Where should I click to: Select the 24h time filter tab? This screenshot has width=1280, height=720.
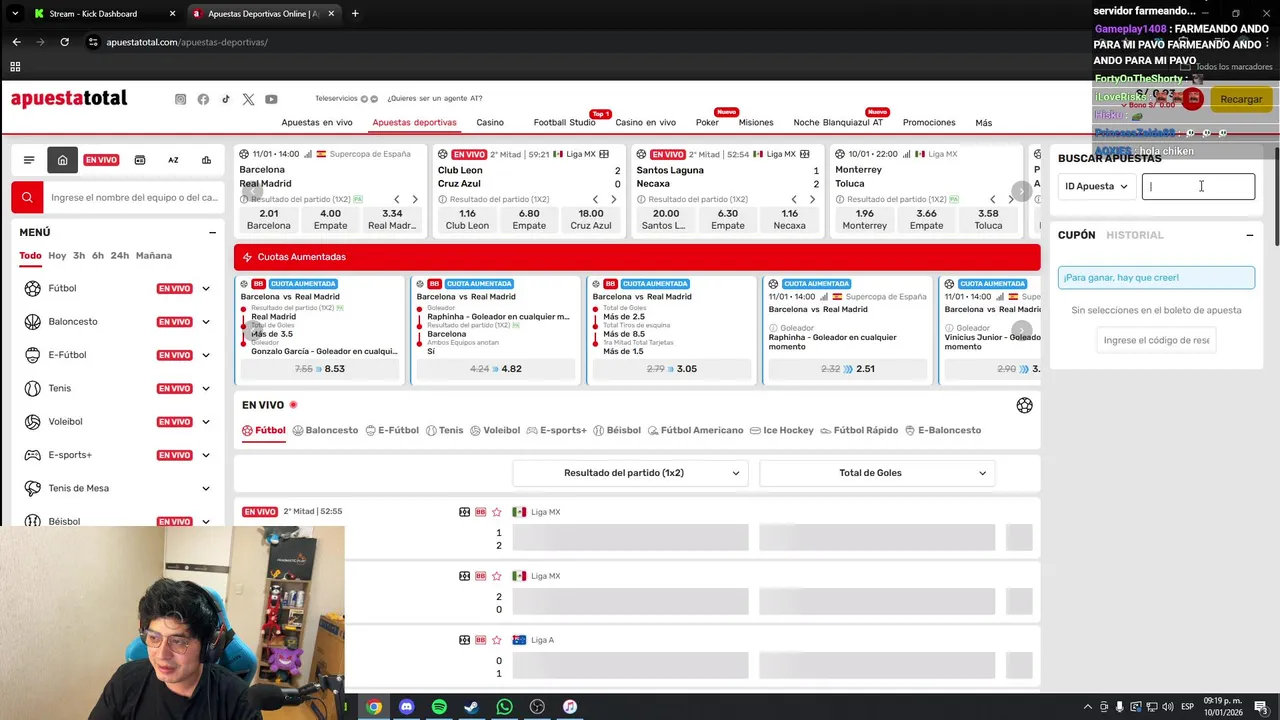tap(120, 256)
